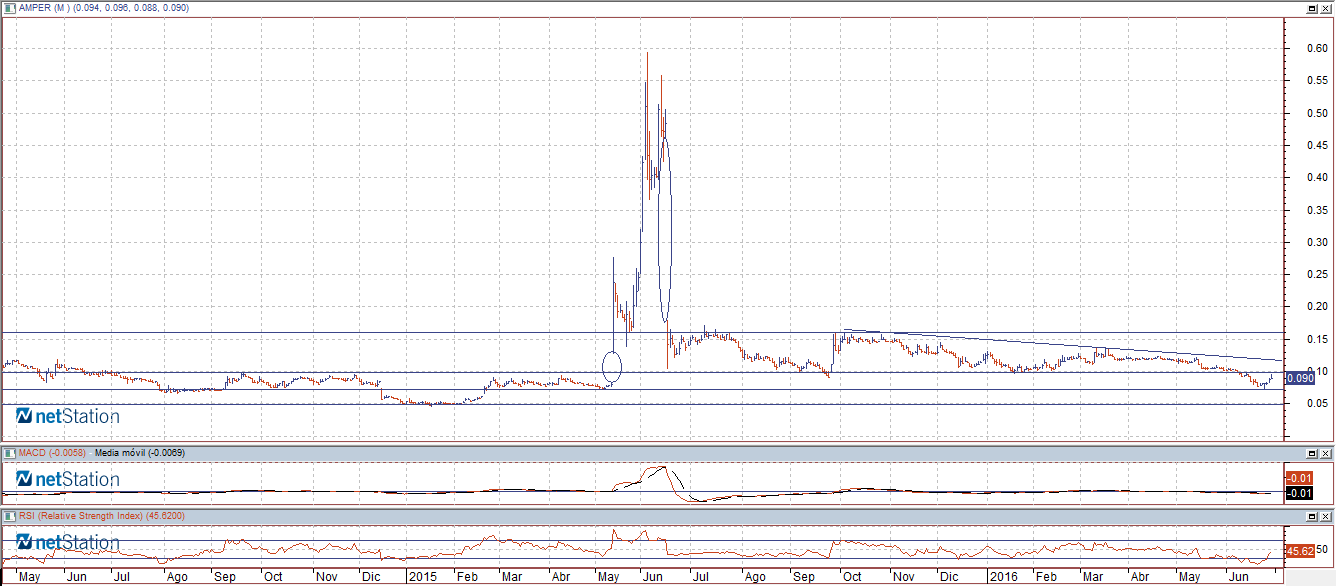
Task: Maximize the MACD indicator panel
Action: pos(1312,453)
